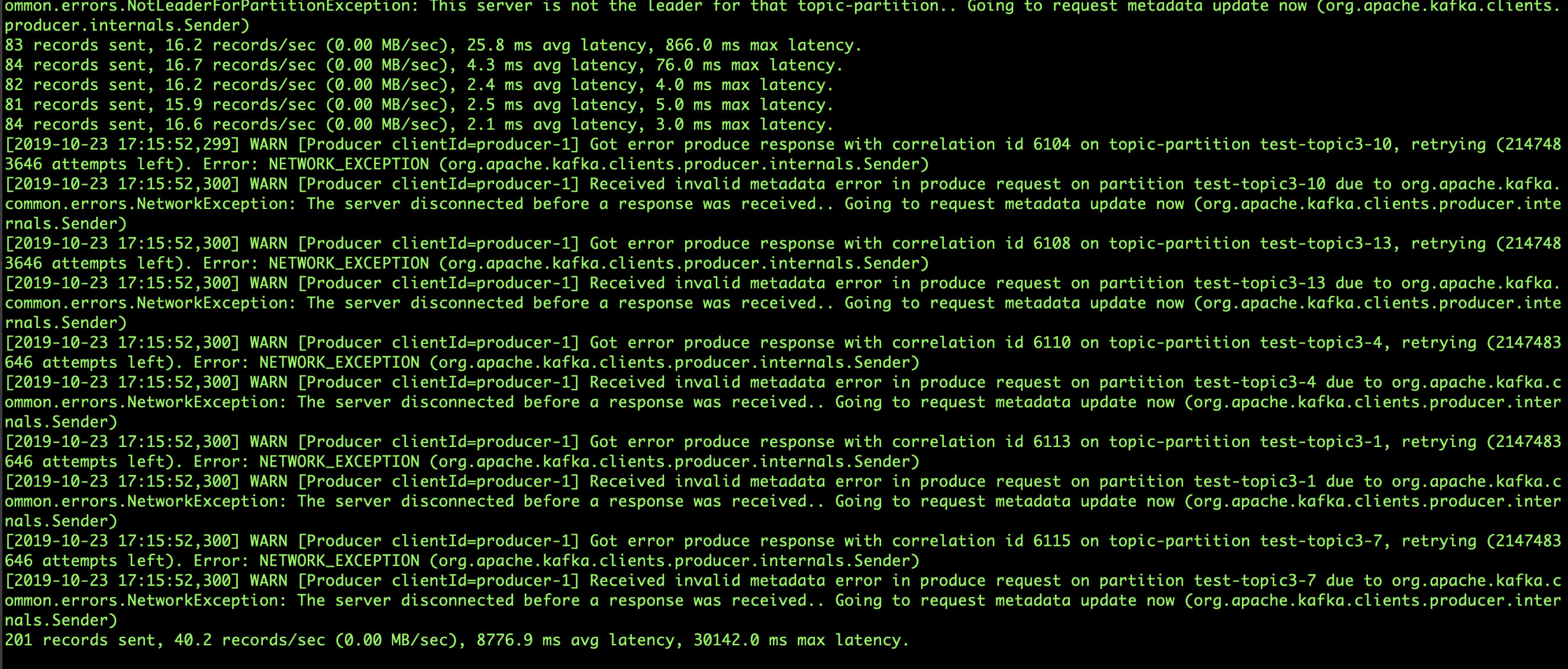Click correlation id 6115 warning text

tap(980, 541)
